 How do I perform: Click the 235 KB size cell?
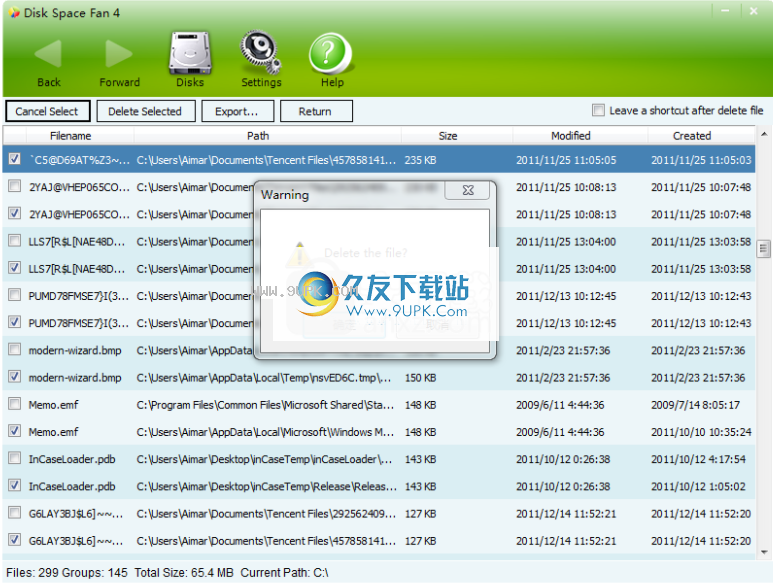421,160
